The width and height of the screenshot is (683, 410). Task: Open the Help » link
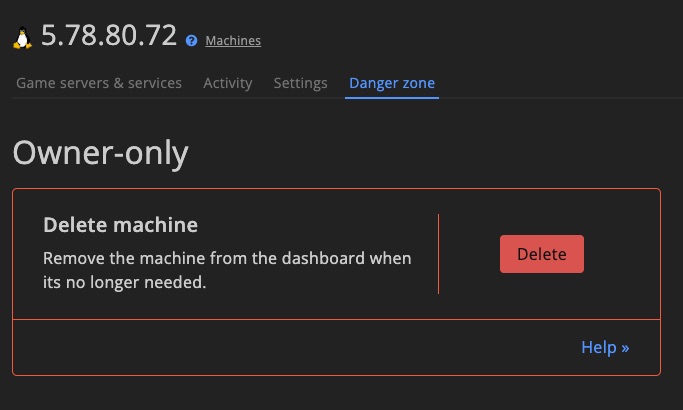click(x=605, y=347)
